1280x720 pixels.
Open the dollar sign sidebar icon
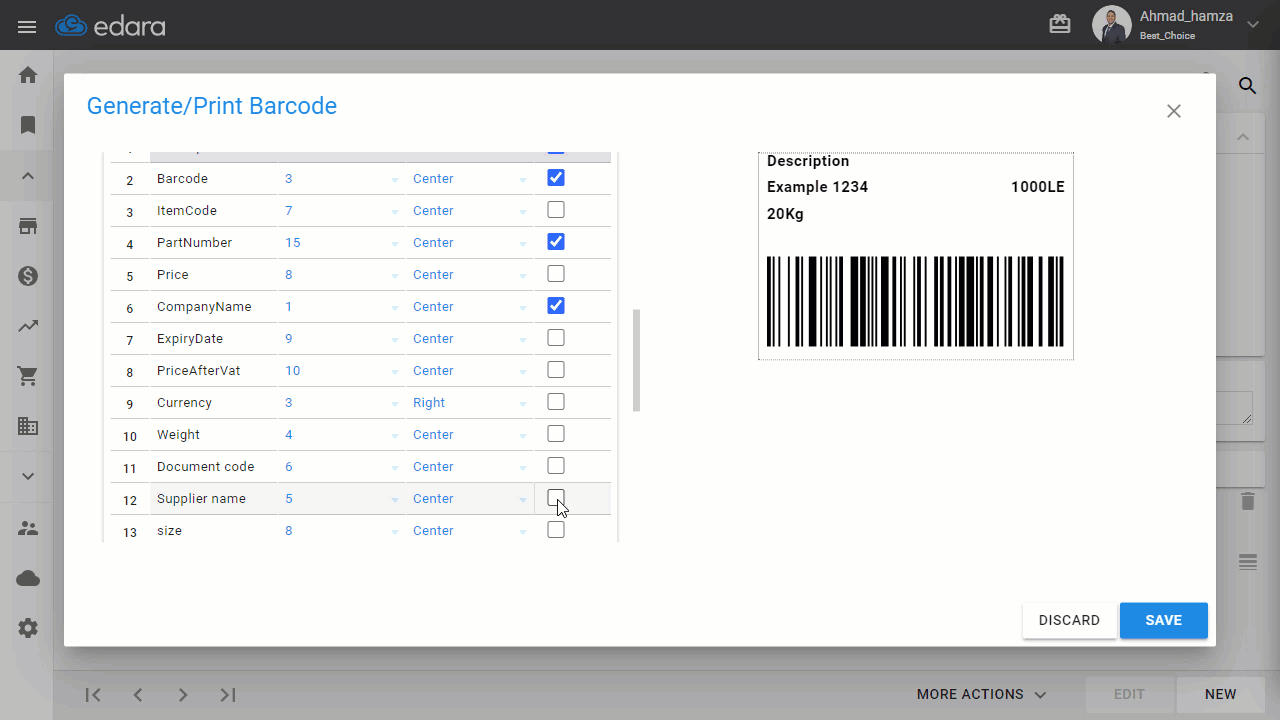[x=28, y=276]
